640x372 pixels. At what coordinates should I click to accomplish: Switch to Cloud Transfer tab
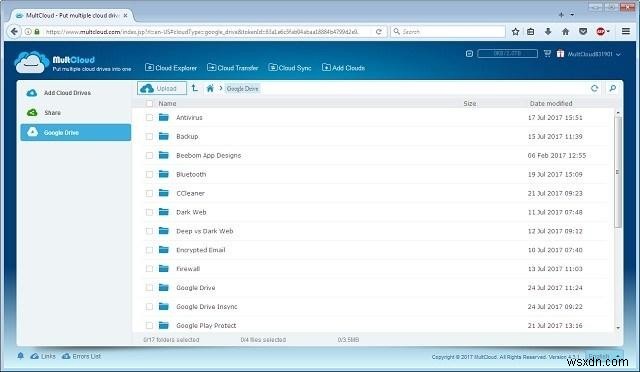click(x=233, y=68)
